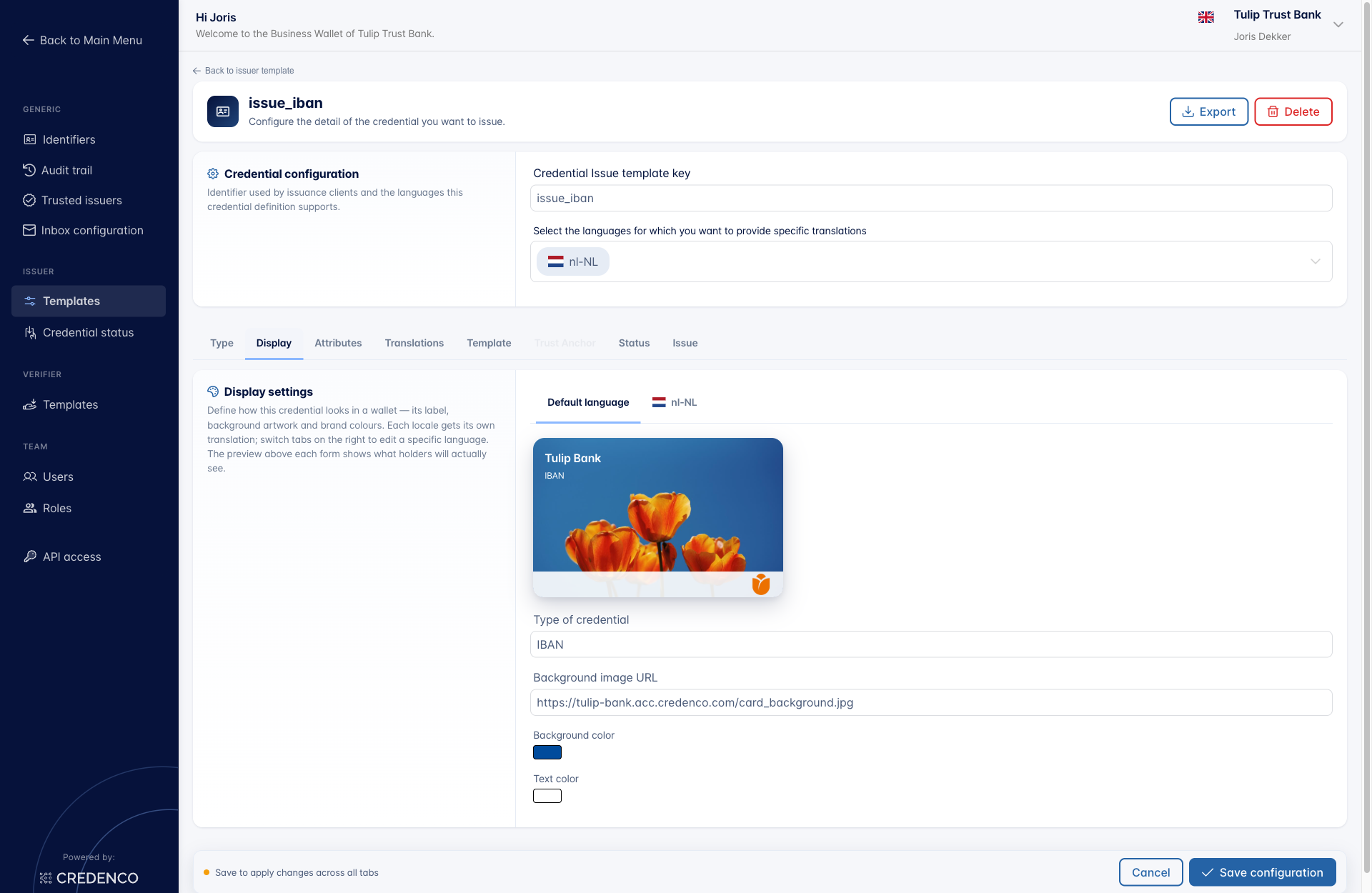Click the small back arrow above issue_iban
This screenshot has width=1372, height=893.
[x=197, y=71]
